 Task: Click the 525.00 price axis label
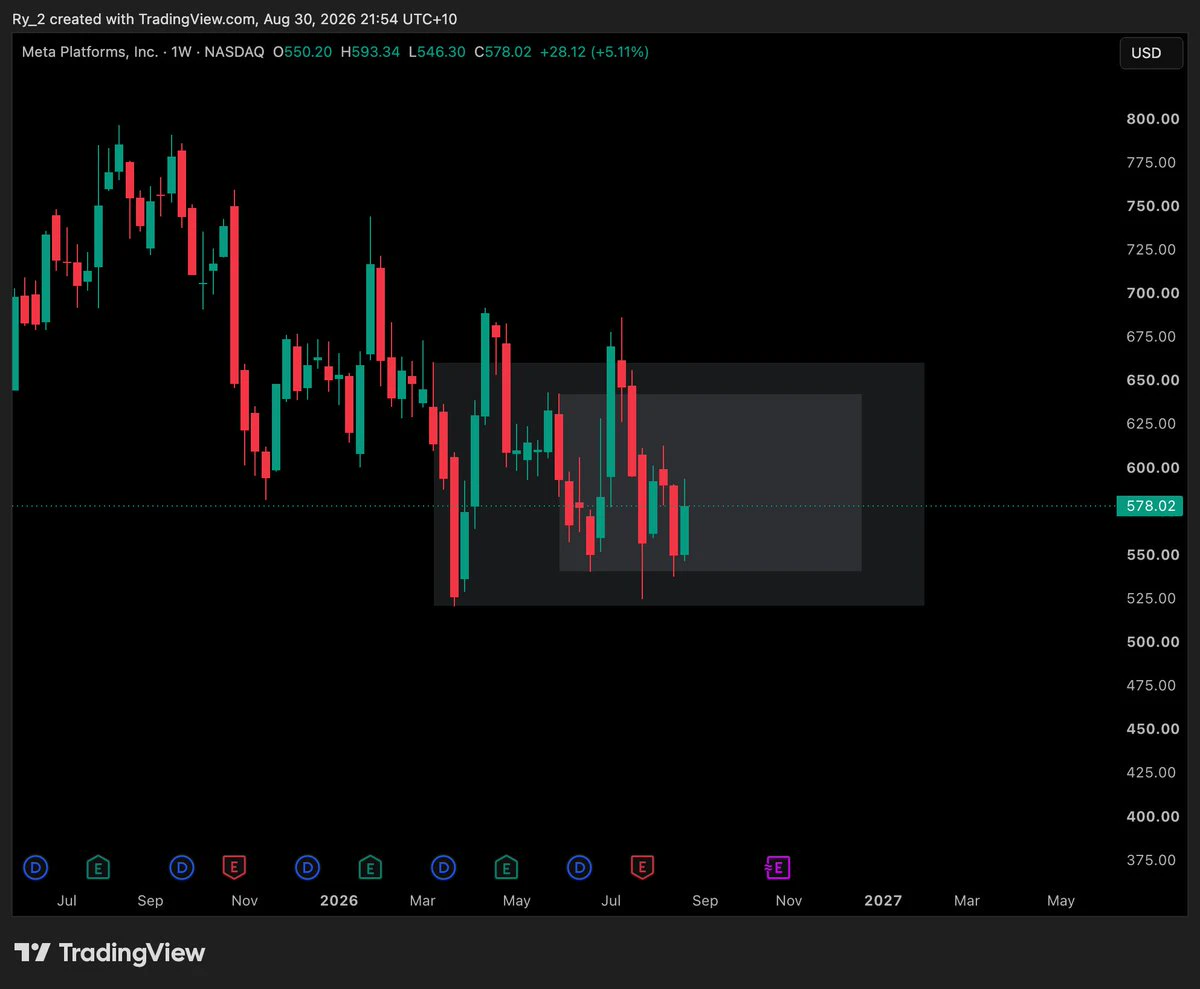coord(1152,599)
